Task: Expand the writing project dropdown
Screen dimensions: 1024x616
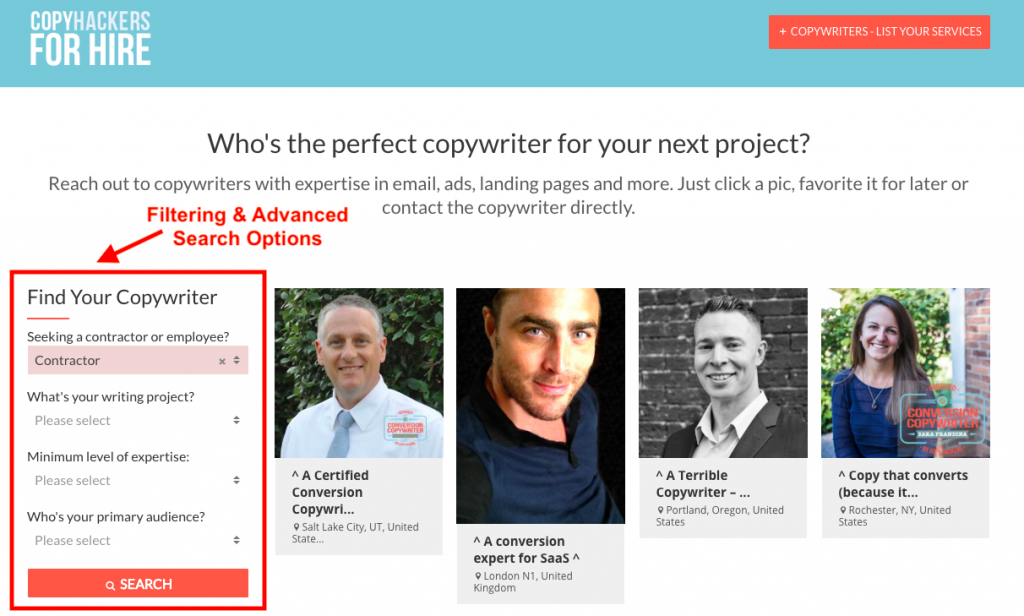Action: [x=137, y=421]
